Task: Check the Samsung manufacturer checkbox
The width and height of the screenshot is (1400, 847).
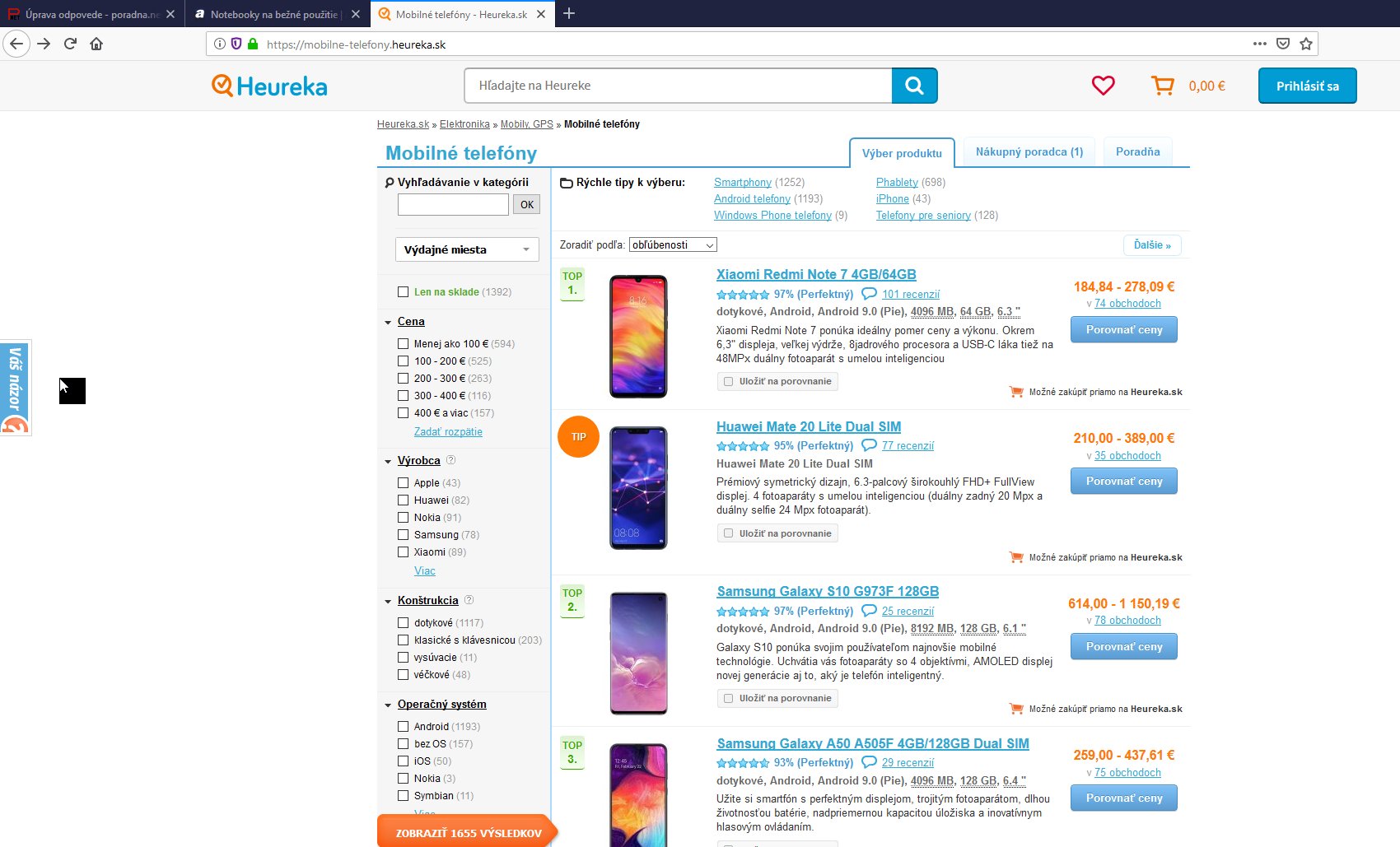Action: pyautogui.click(x=403, y=534)
